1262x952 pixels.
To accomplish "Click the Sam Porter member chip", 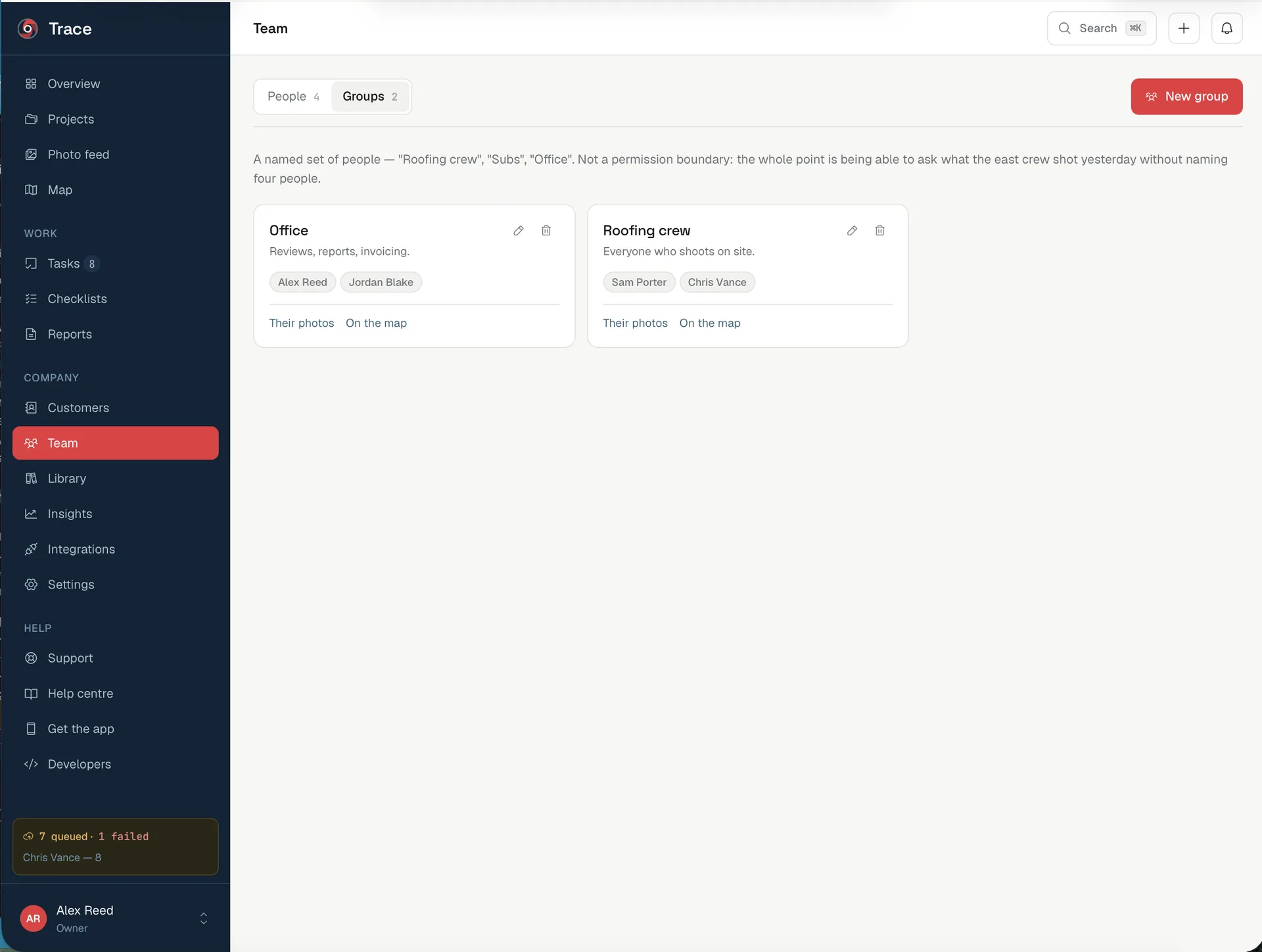I will pyautogui.click(x=639, y=282).
